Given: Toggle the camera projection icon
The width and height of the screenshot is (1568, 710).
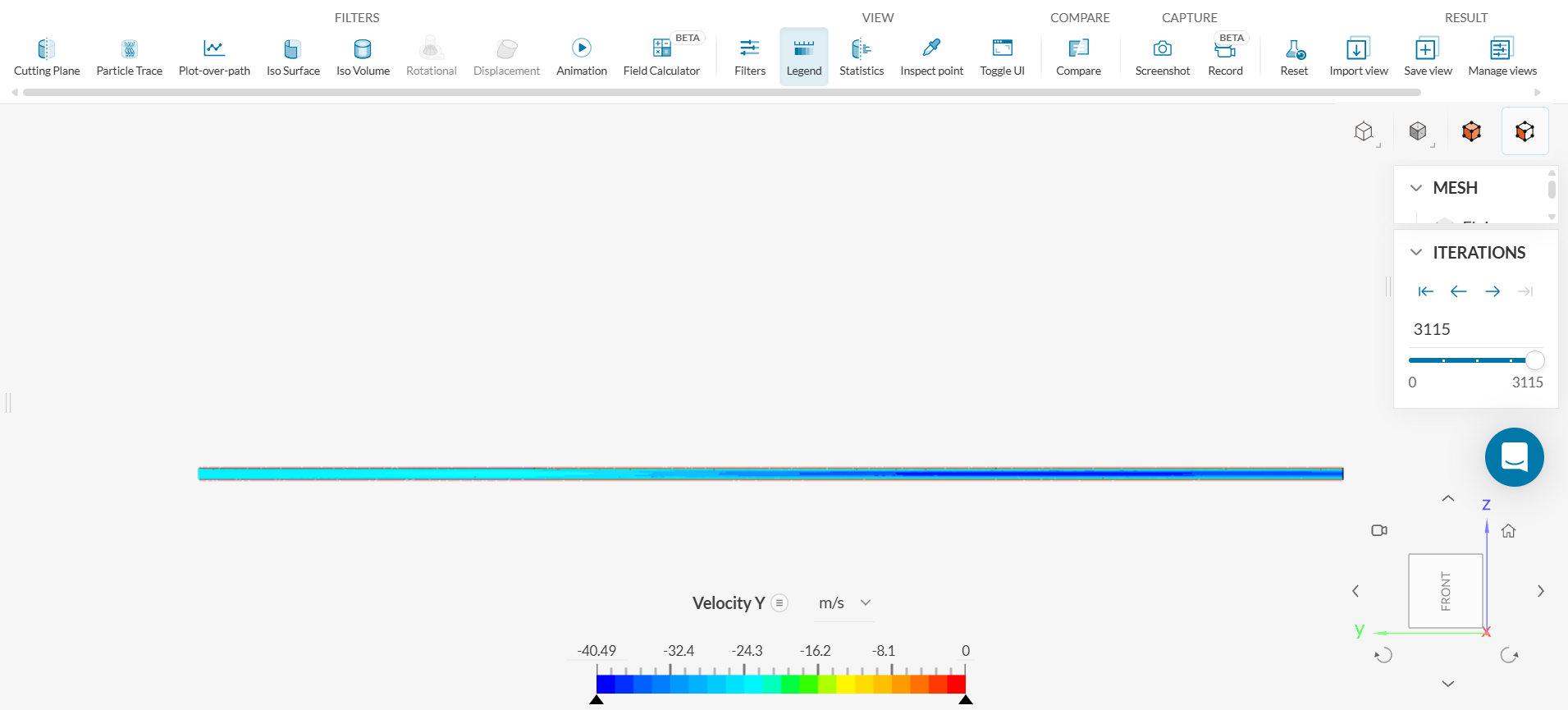Looking at the screenshot, I should click(x=1379, y=530).
